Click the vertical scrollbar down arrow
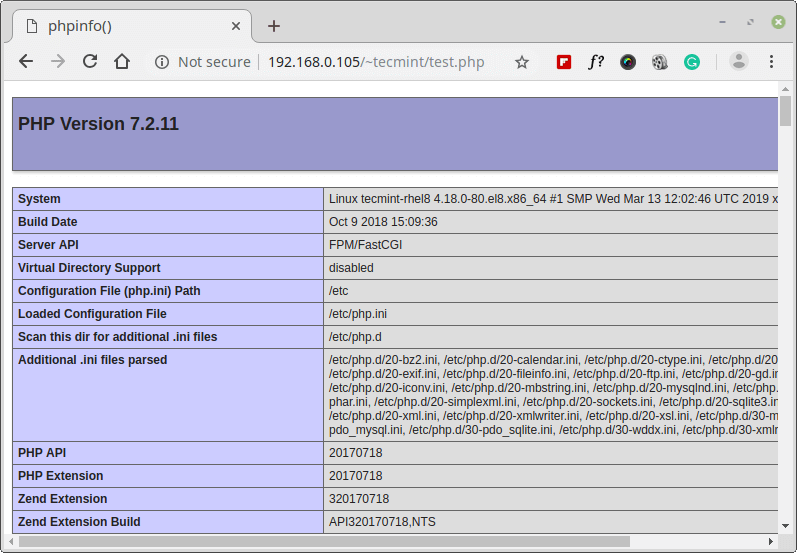Viewport: 797px width, 553px height. click(785, 526)
